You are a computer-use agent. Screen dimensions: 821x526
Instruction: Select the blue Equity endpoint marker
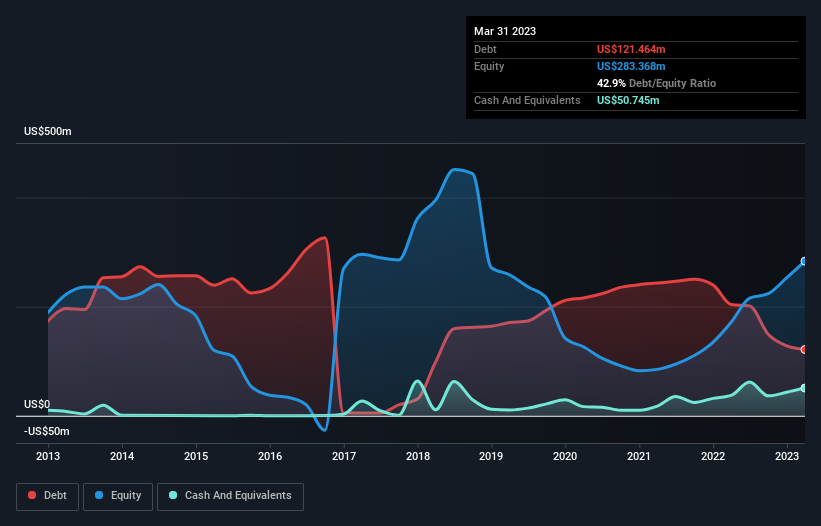[x=804, y=261]
